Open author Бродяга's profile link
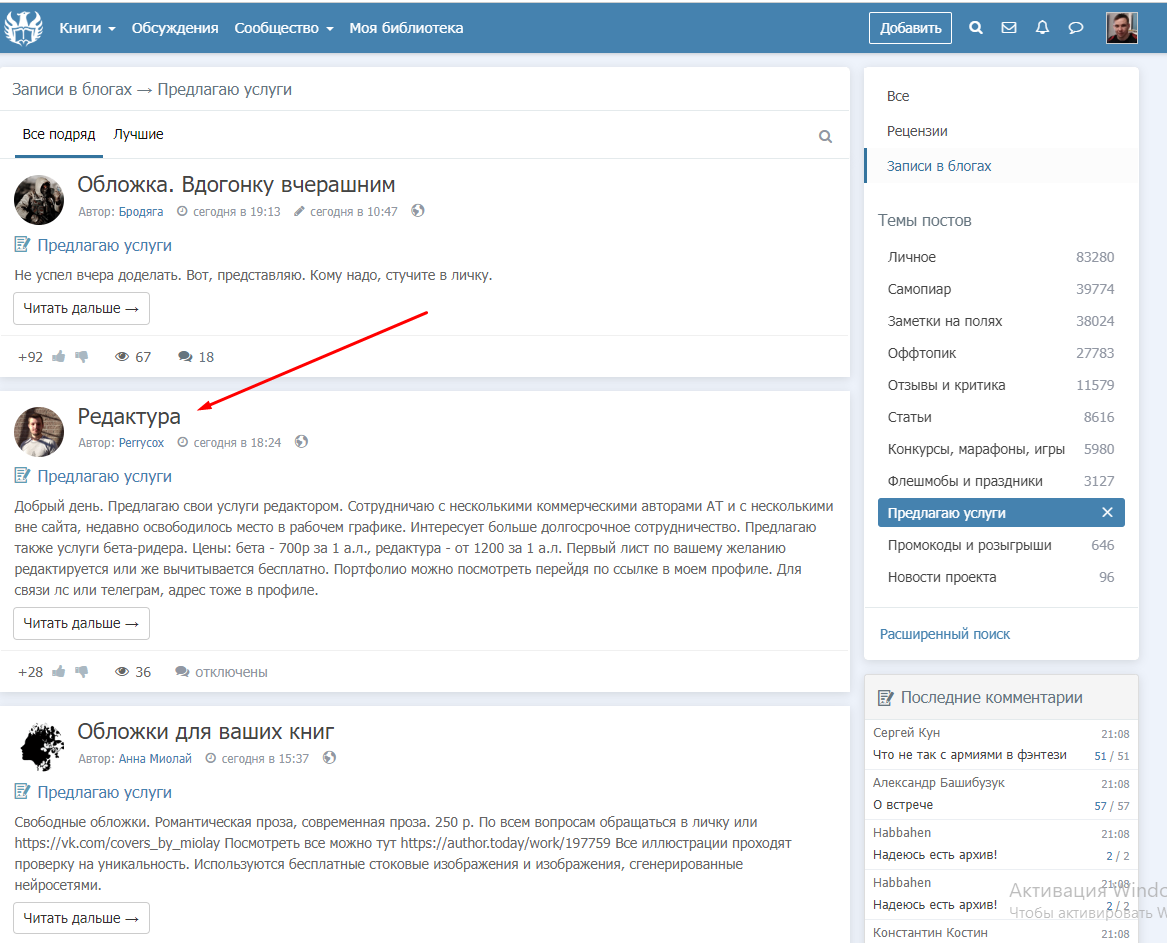The width and height of the screenshot is (1167, 943). pos(141,212)
